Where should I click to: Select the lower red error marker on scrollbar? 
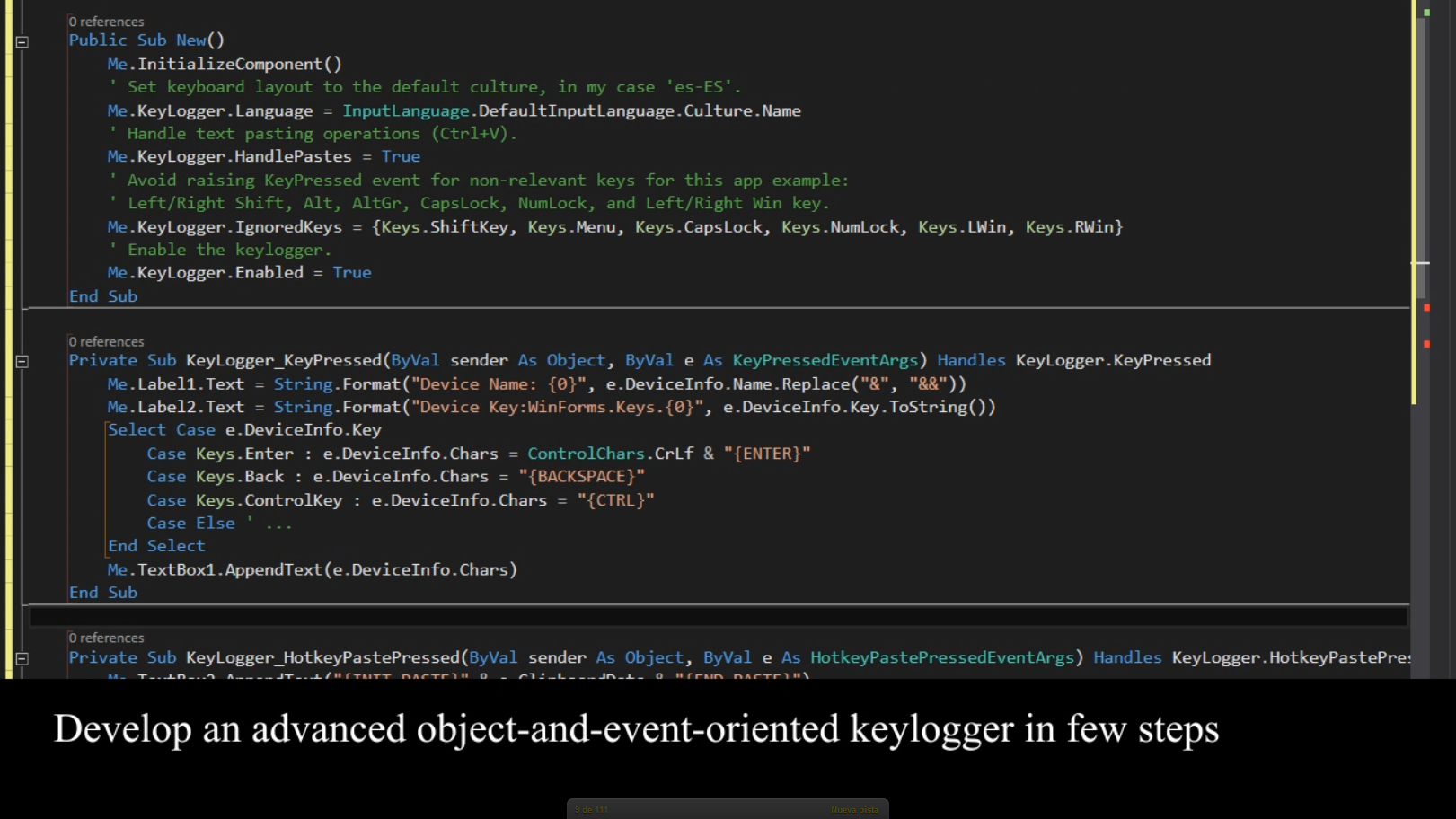1428,342
